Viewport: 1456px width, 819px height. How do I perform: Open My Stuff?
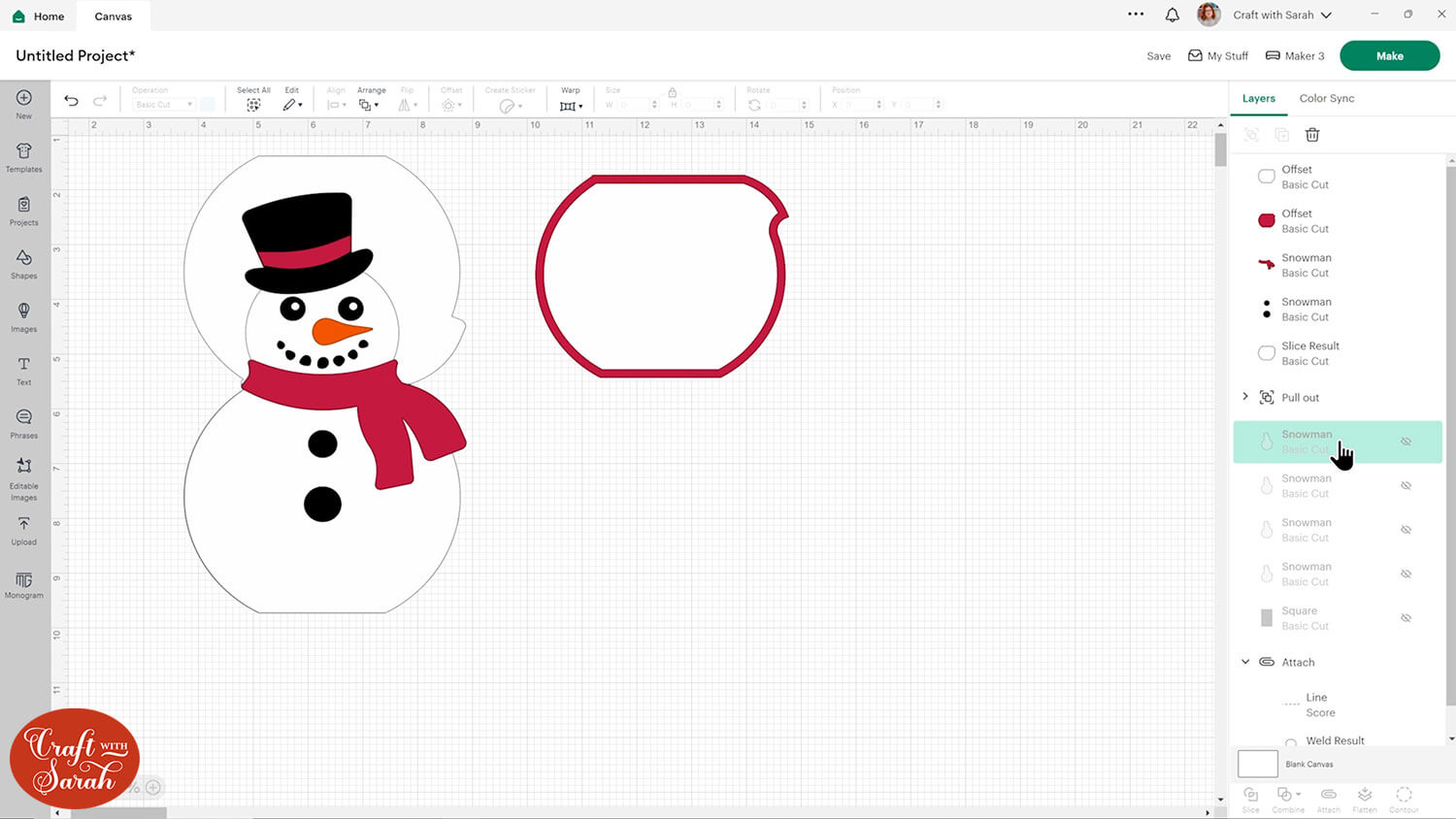(x=1218, y=56)
